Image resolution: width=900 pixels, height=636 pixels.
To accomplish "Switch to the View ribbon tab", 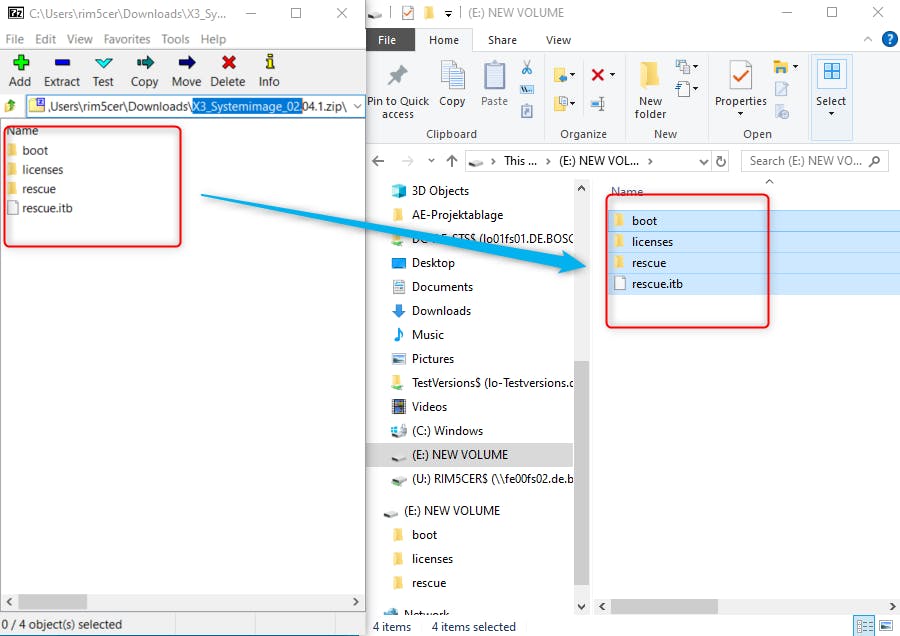I will point(558,40).
